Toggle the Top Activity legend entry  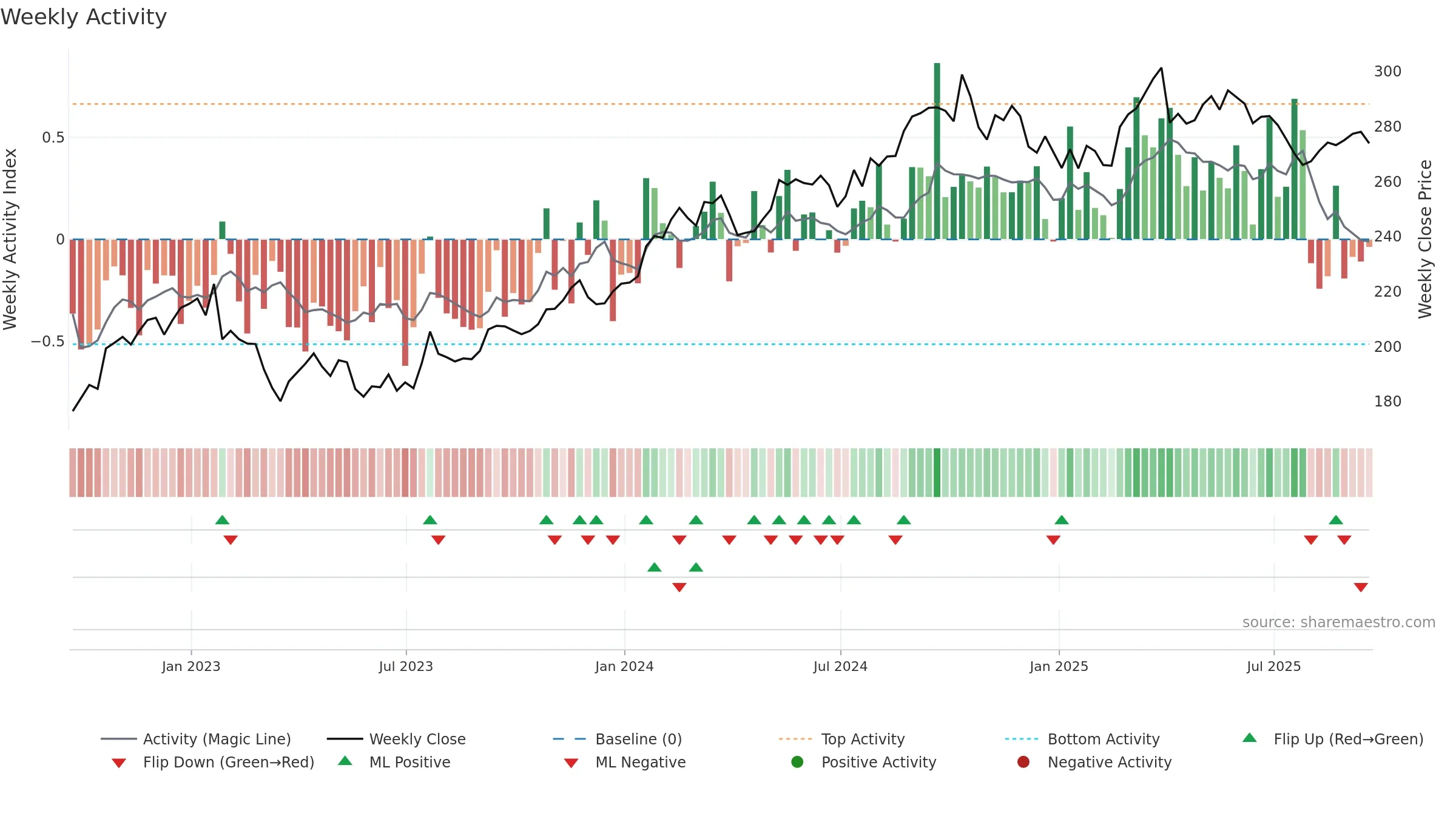841,739
